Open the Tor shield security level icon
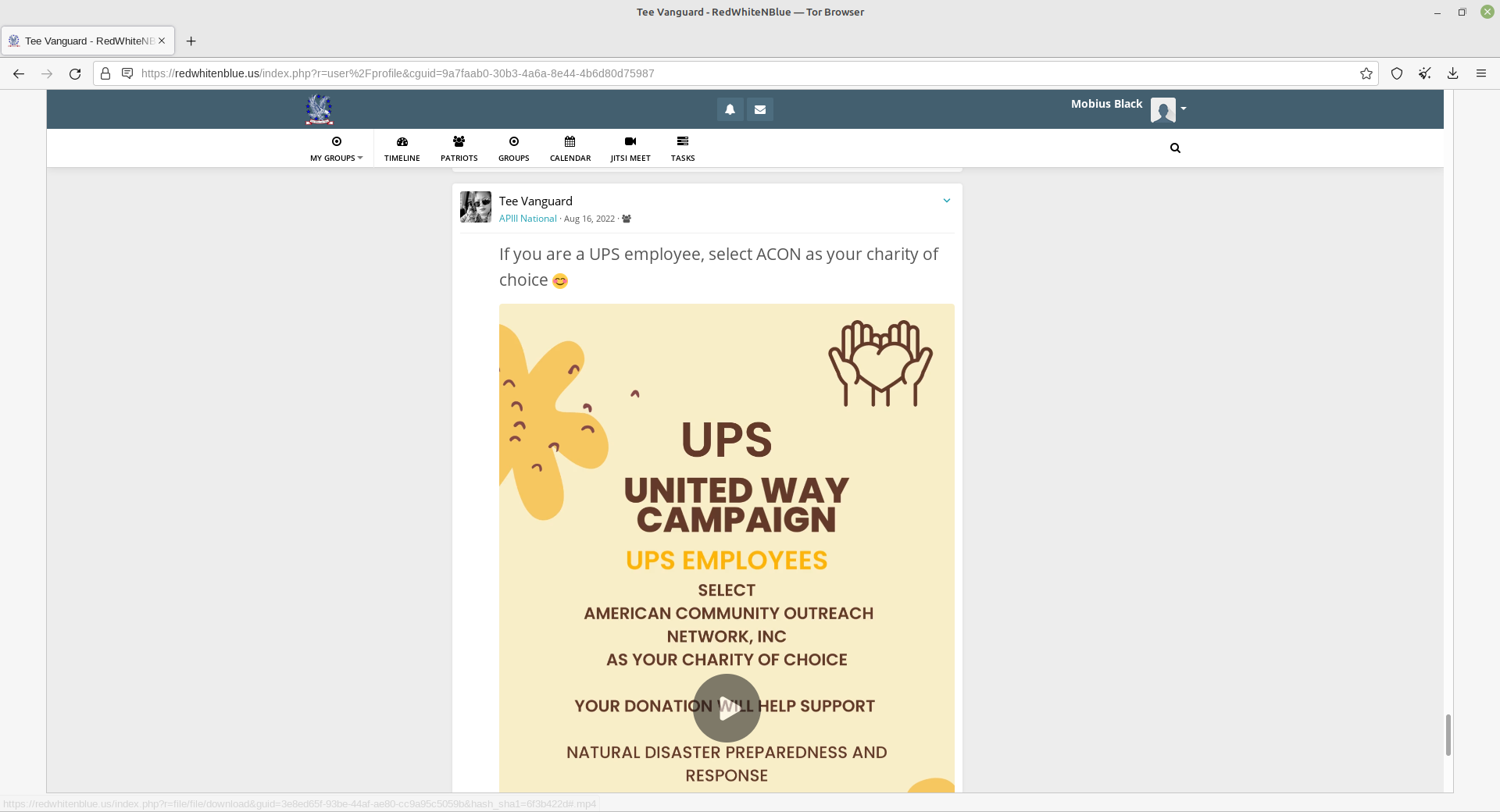The height and width of the screenshot is (812, 1500). tap(1397, 73)
